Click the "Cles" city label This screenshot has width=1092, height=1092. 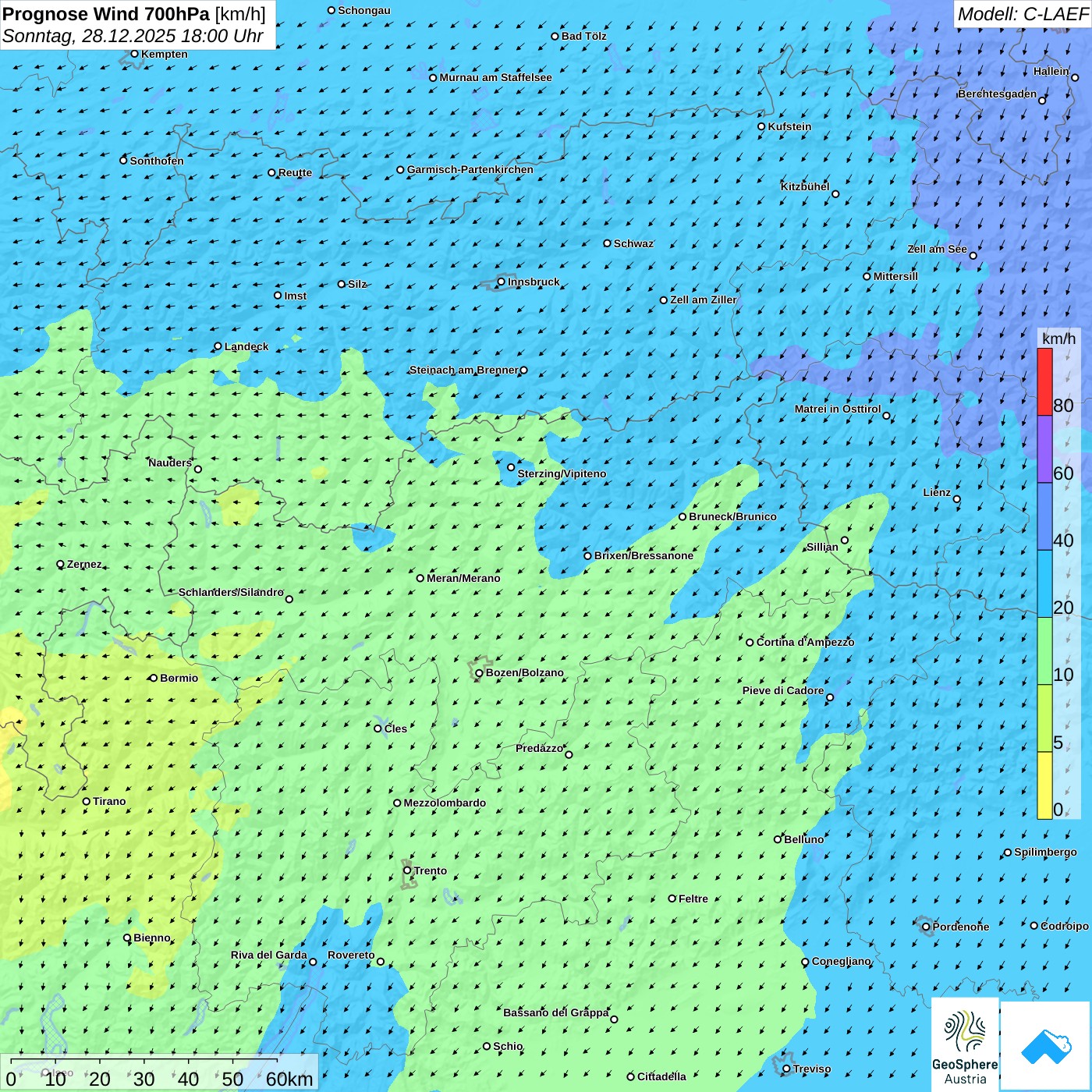pos(395,729)
